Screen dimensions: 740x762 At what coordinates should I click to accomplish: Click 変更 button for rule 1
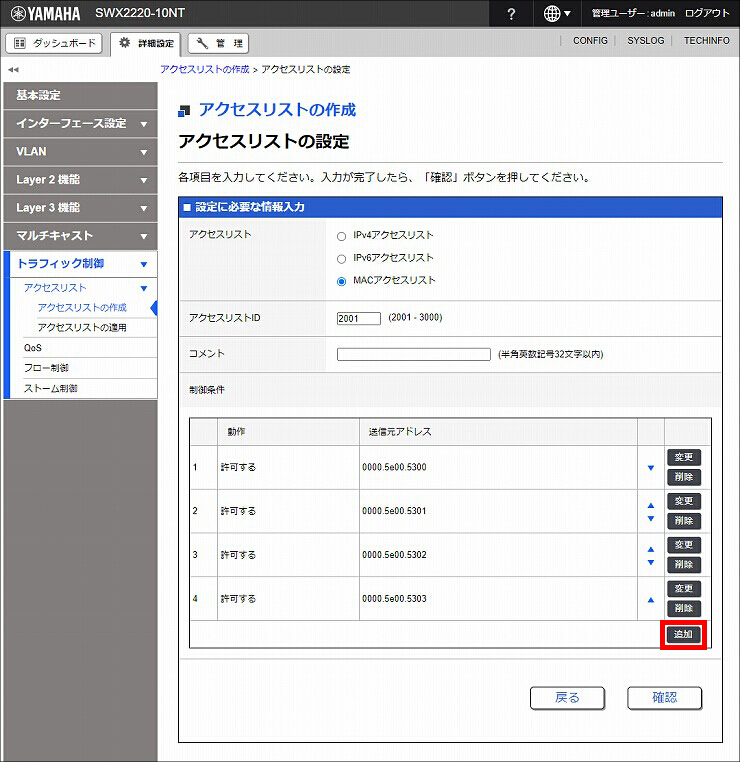[684, 457]
